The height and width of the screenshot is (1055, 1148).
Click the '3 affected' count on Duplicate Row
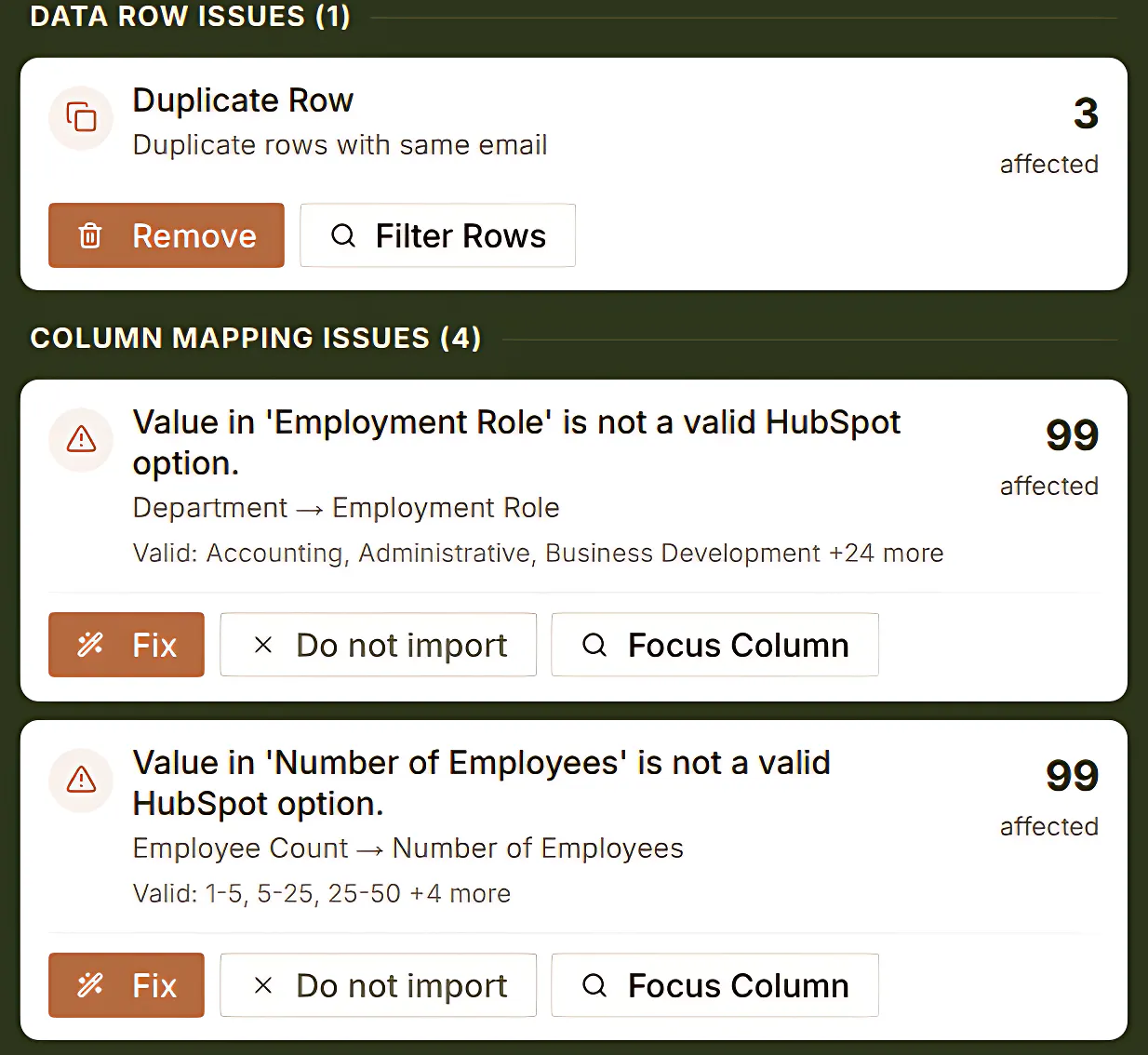(x=1049, y=136)
